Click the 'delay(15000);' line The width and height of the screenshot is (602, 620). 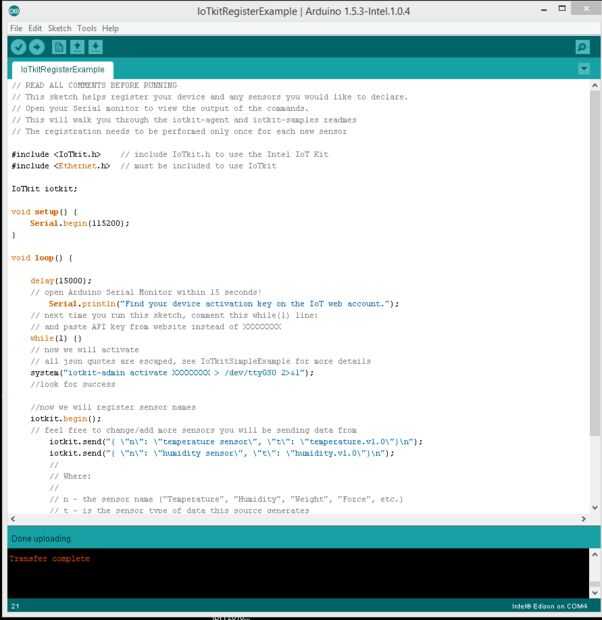coord(61,281)
